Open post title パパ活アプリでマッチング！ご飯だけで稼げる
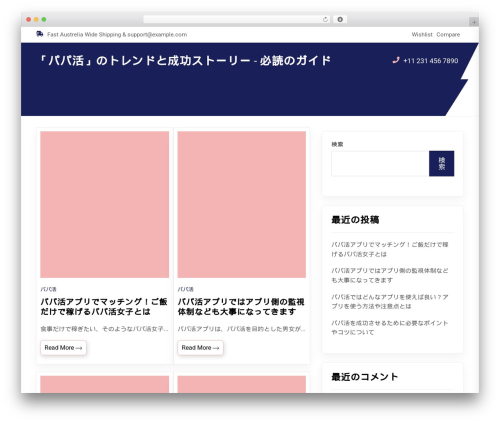Viewport: 500px width, 423px height. point(104,307)
